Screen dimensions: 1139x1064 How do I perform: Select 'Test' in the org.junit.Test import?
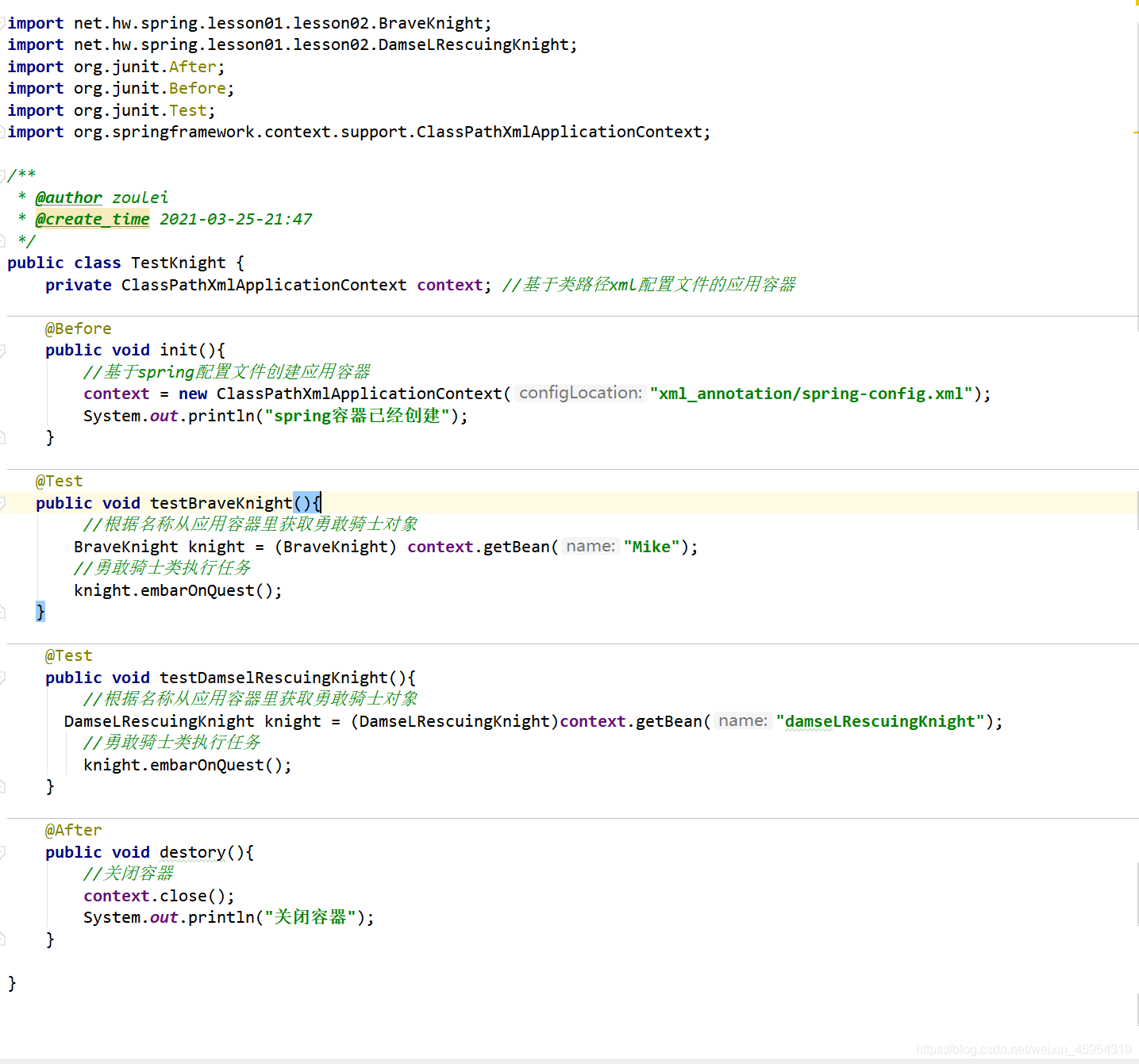[x=187, y=110]
